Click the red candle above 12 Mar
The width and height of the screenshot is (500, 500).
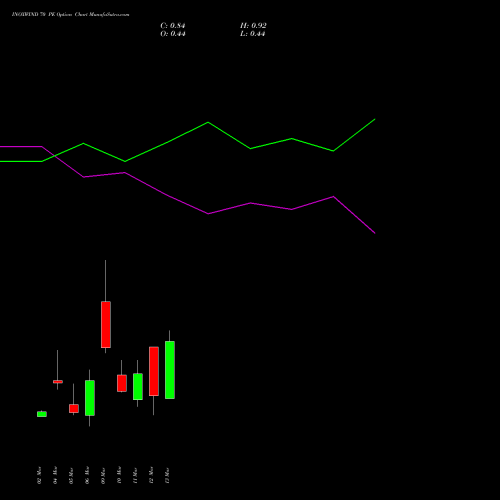click(x=154, y=371)
